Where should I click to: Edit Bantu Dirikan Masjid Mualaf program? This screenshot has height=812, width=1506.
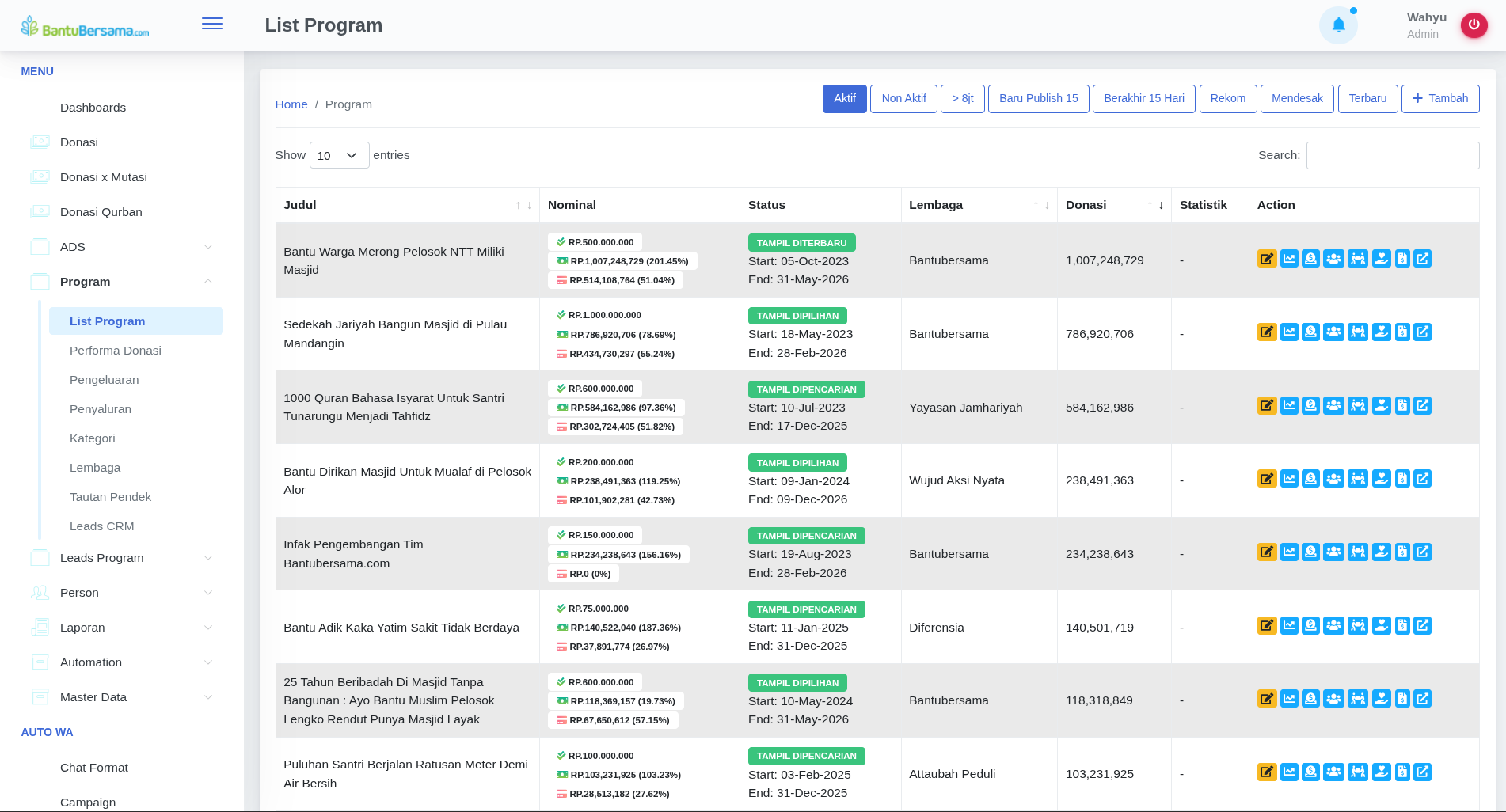point(1267,479)
